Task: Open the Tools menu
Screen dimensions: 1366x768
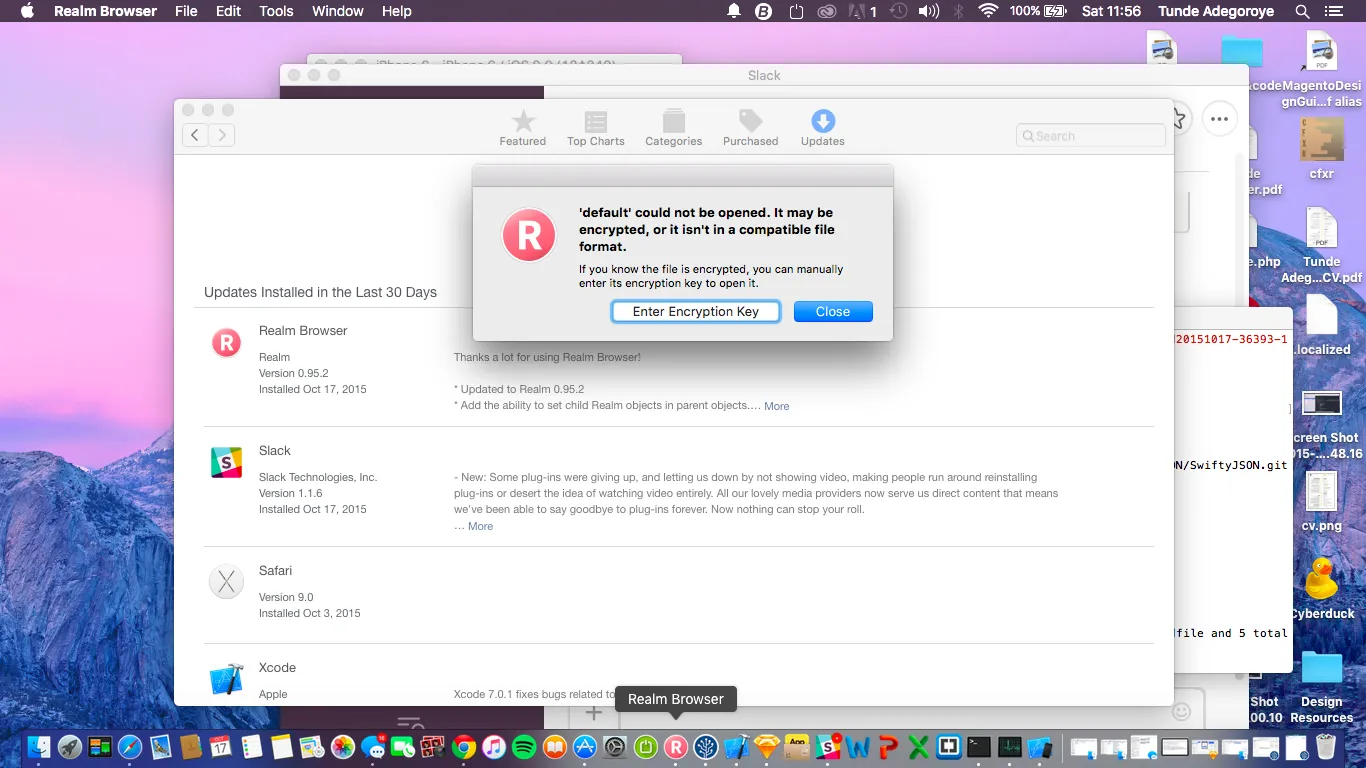Action: point(276,11)
